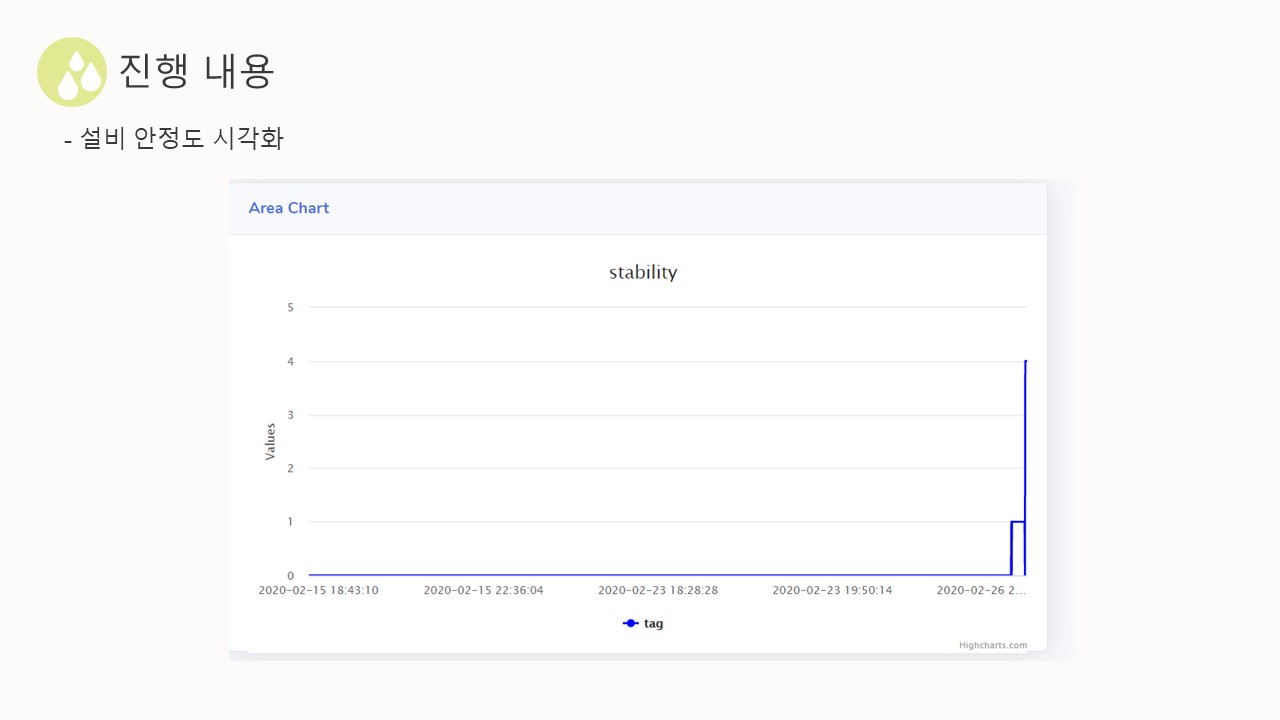Viewport: 1280px width, 720px height.
Task: Click the x-axis label 2020-02-23 19:50:14
Action: pos(832,590)
